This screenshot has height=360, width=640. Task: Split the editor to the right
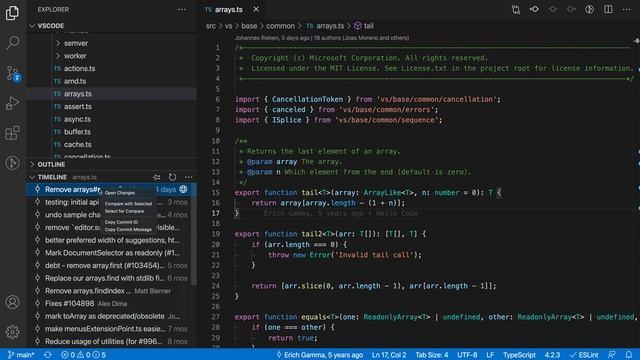[x=608, y=9]
